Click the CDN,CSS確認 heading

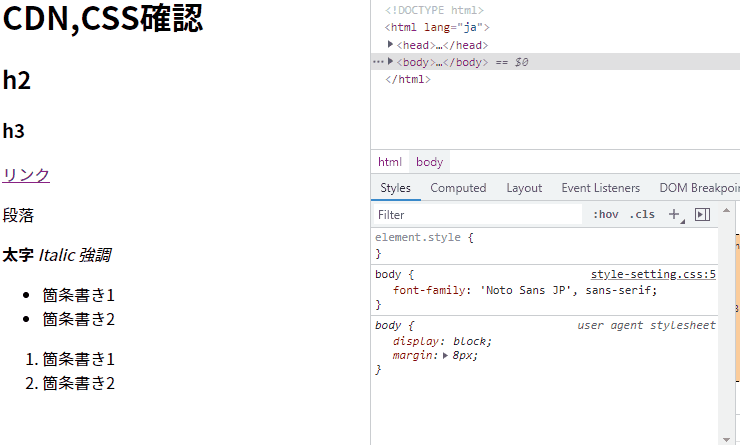(x=103, y=19)
